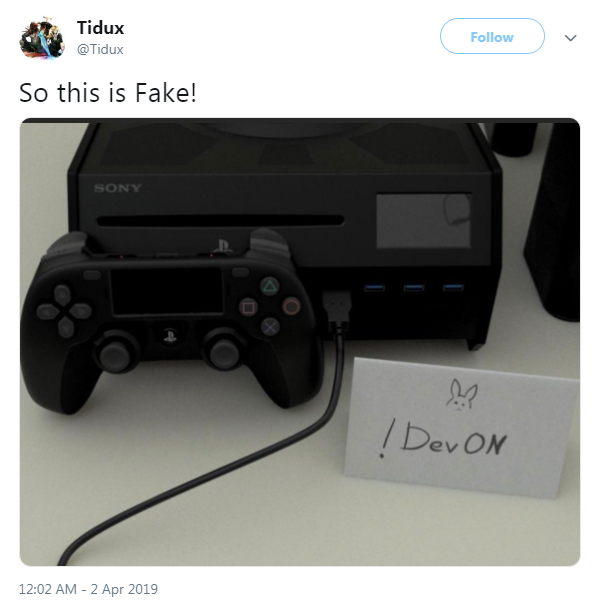Click the controller's left analog stick
The width and height of the screenshot is (601, 608).
pyautogui.click(x=114, y=353)
